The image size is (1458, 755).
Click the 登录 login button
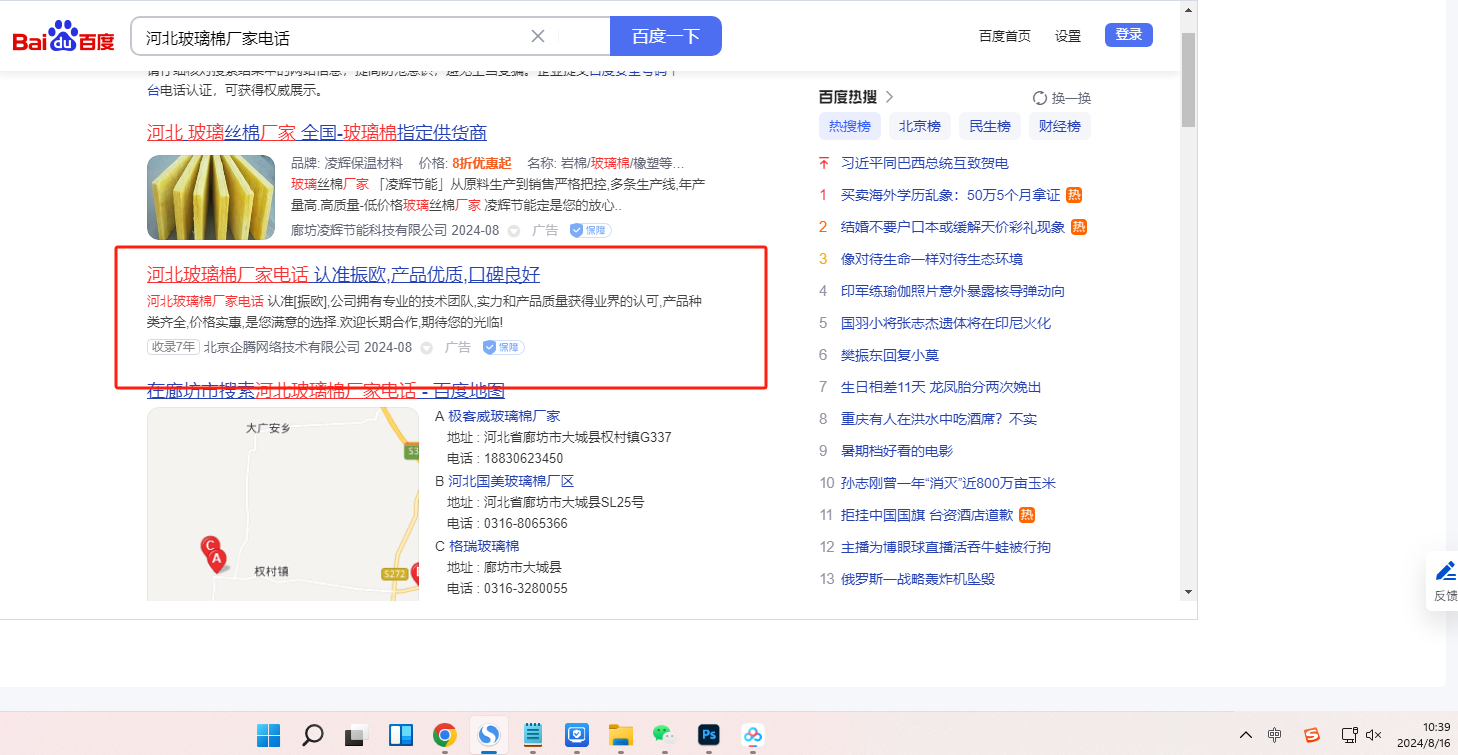click(1128, 35)
